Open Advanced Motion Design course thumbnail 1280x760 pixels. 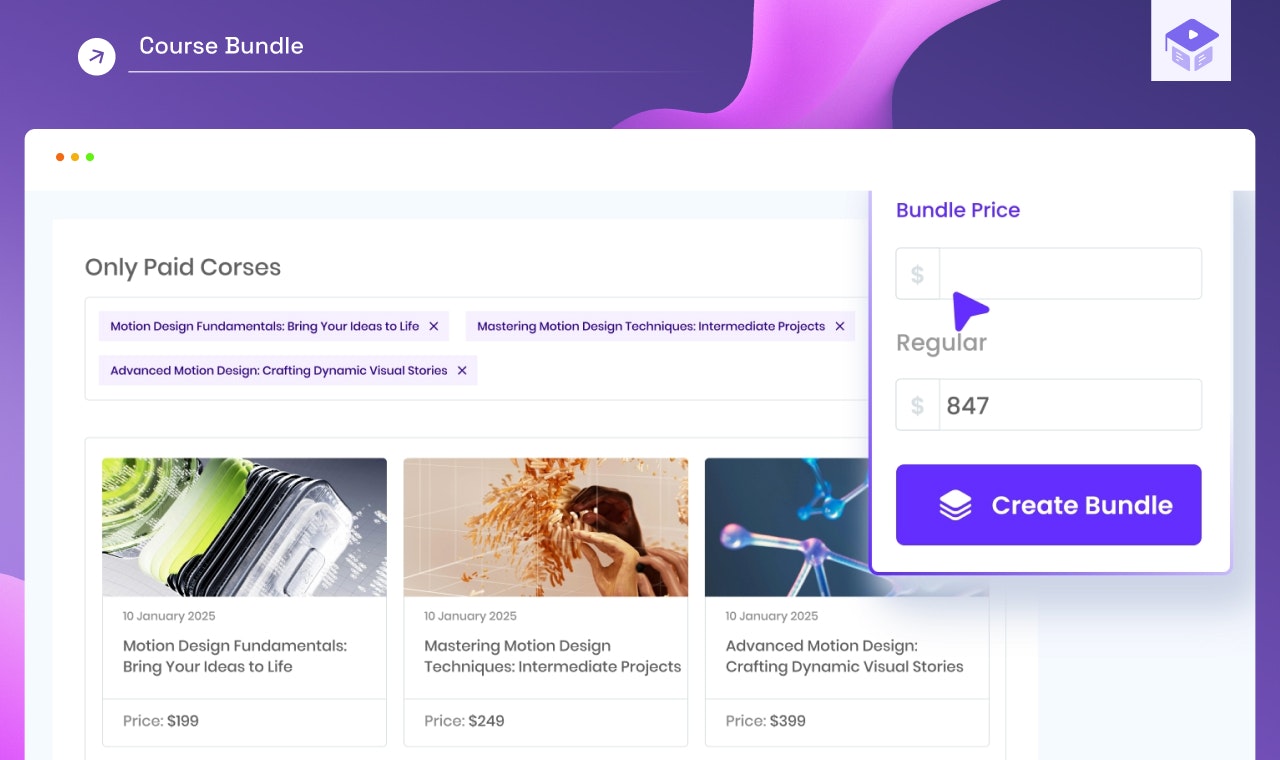click(x=788, y=527)
